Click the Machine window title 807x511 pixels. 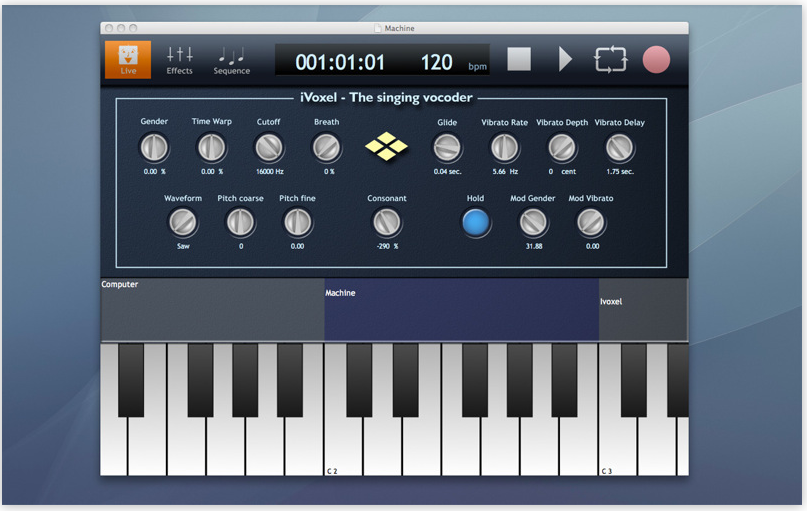point(399,28)
